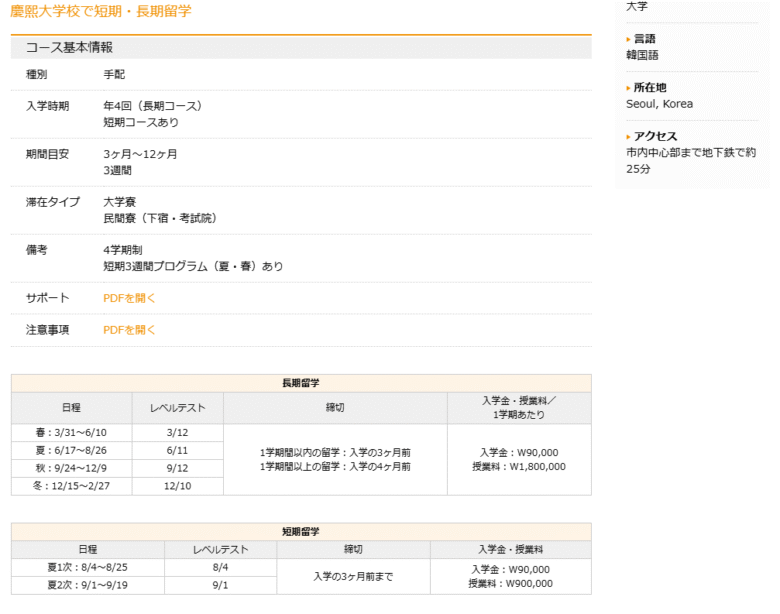Select the text 3ヶ月～12ヶ月
This screenshot has height=614, width=780.
point(140,154)
